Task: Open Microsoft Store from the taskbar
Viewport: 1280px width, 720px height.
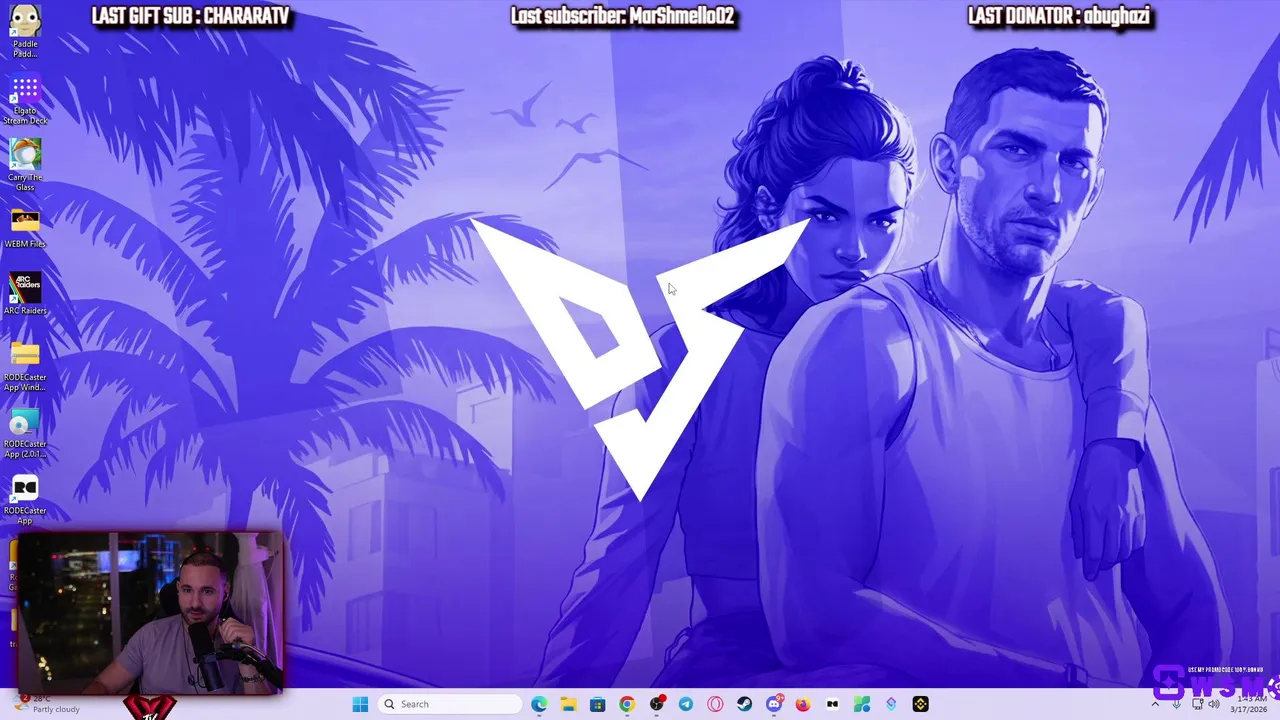Action: pos(597,704)
